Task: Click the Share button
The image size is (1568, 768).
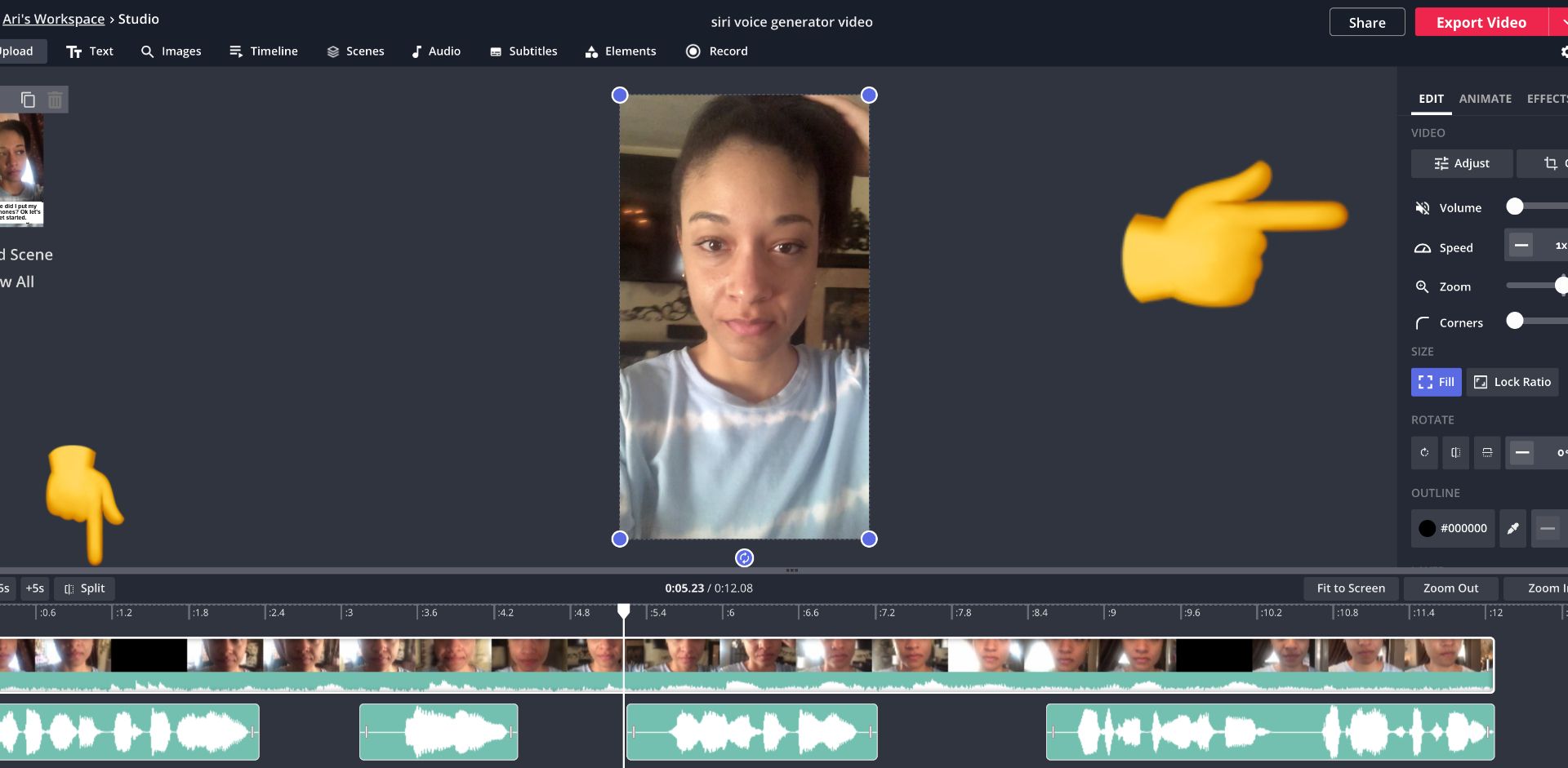Action: tap(1366, 22)
